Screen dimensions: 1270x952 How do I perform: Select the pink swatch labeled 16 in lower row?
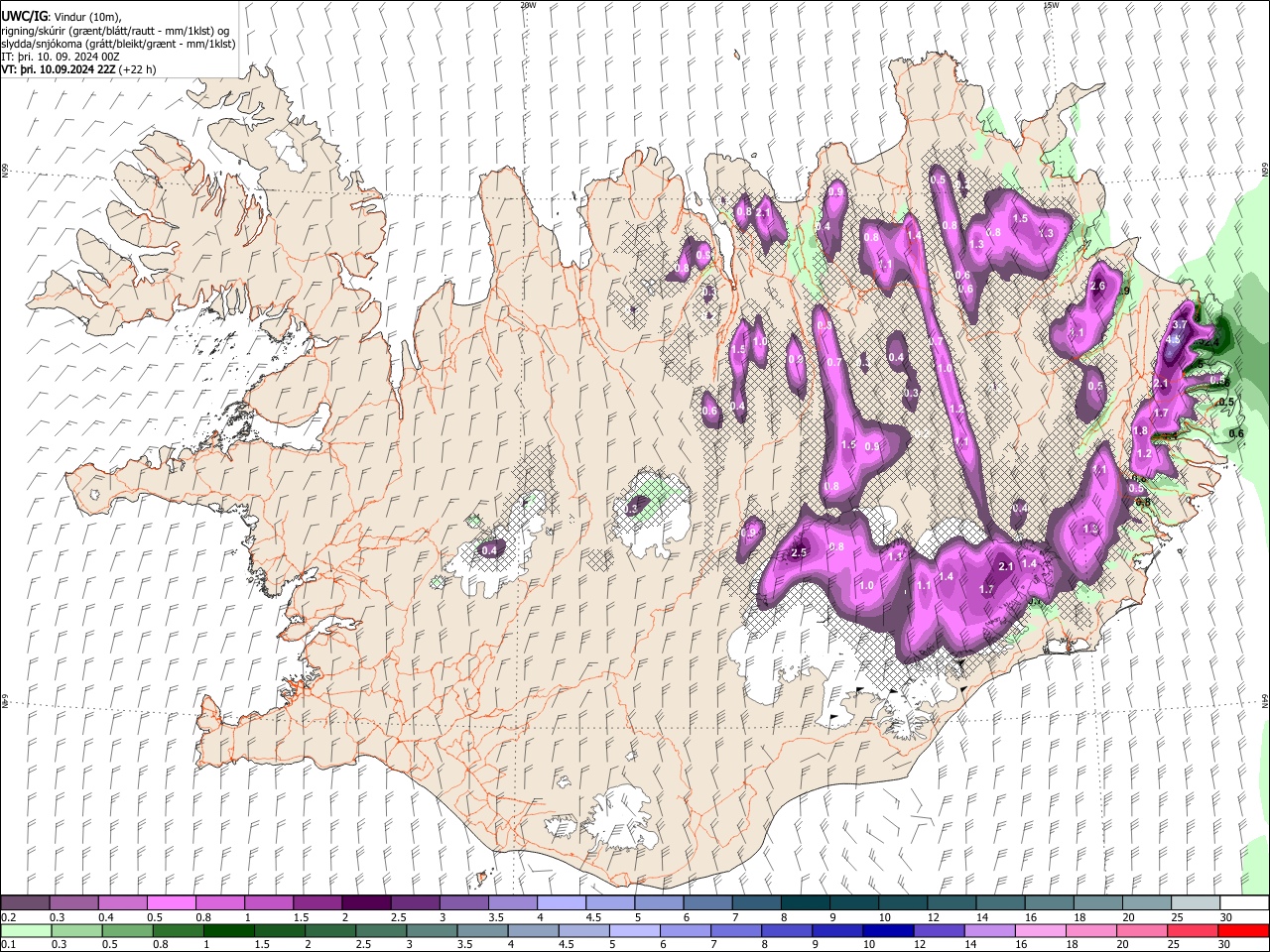(x=1040, y=931)
